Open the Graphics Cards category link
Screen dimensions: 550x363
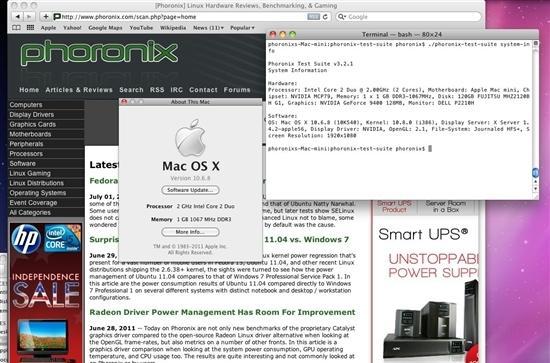[33, 124]
